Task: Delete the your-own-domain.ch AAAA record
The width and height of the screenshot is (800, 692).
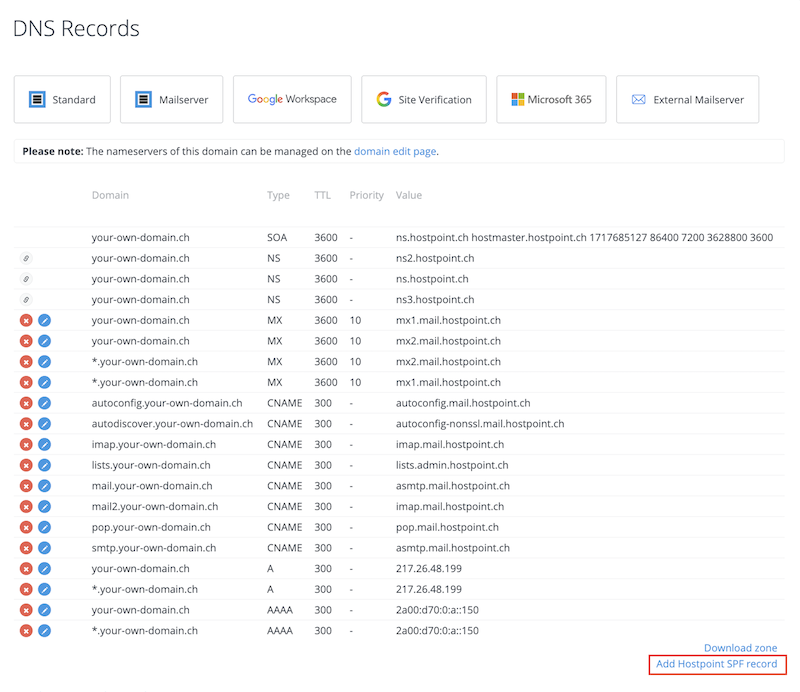Action: (26, 610)
